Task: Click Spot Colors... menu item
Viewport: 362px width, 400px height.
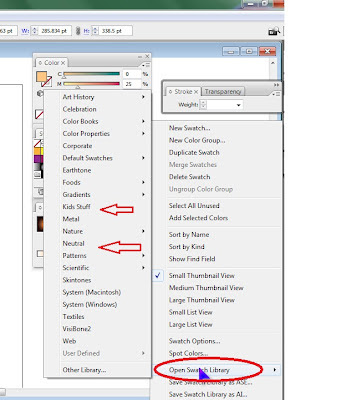Action: [x=217, y=353]
